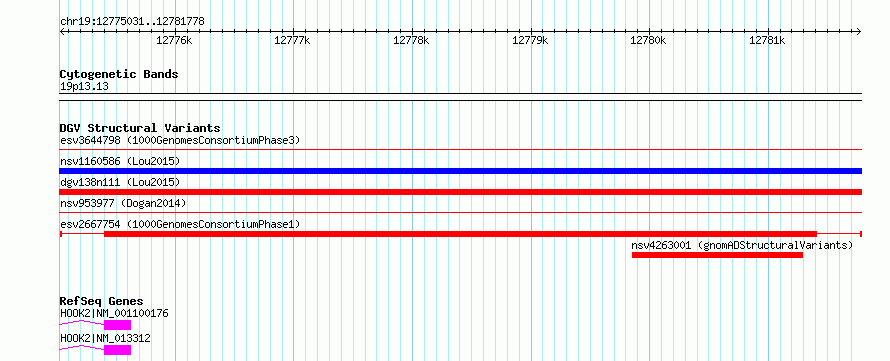
Task: Click the chr19:12775031..12781778 region label
Action: pos(132,22)
